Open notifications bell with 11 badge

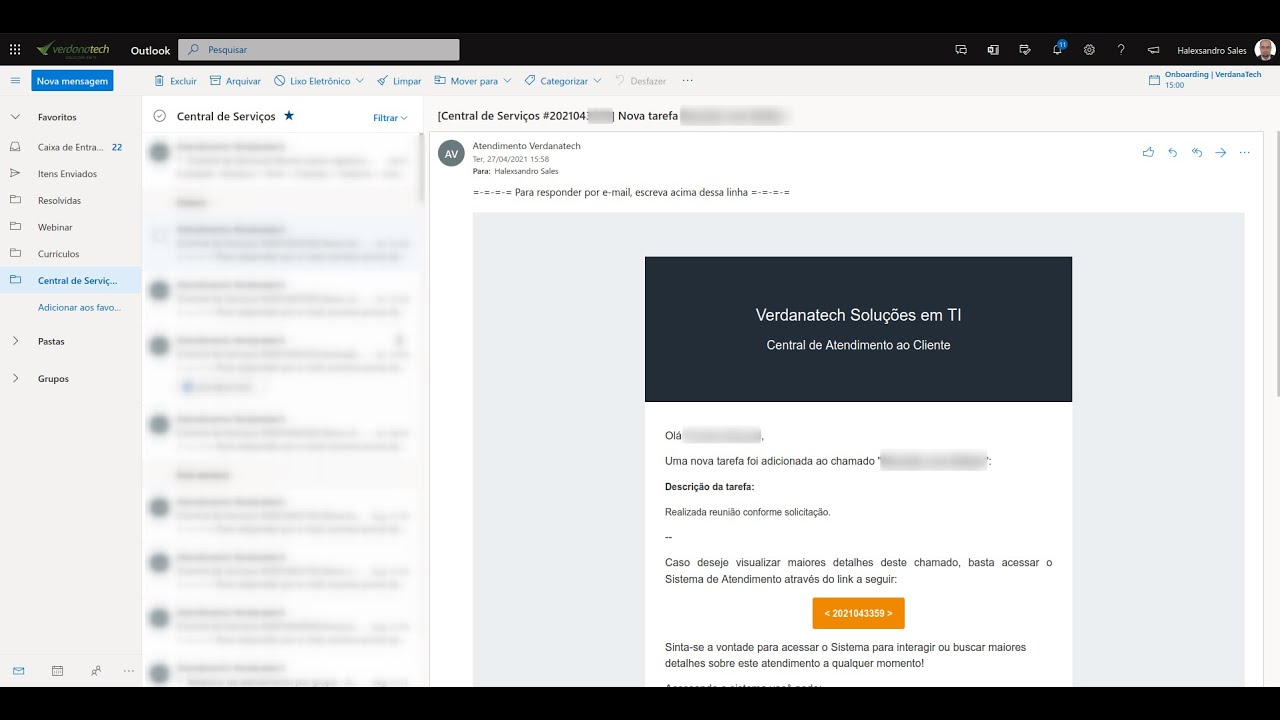[1057, 49]
